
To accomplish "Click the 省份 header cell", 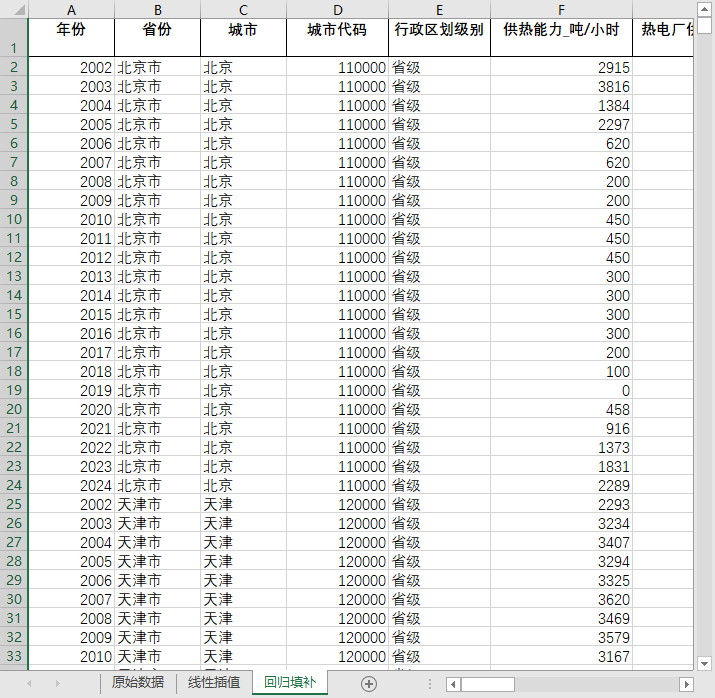I will (157, 38).
